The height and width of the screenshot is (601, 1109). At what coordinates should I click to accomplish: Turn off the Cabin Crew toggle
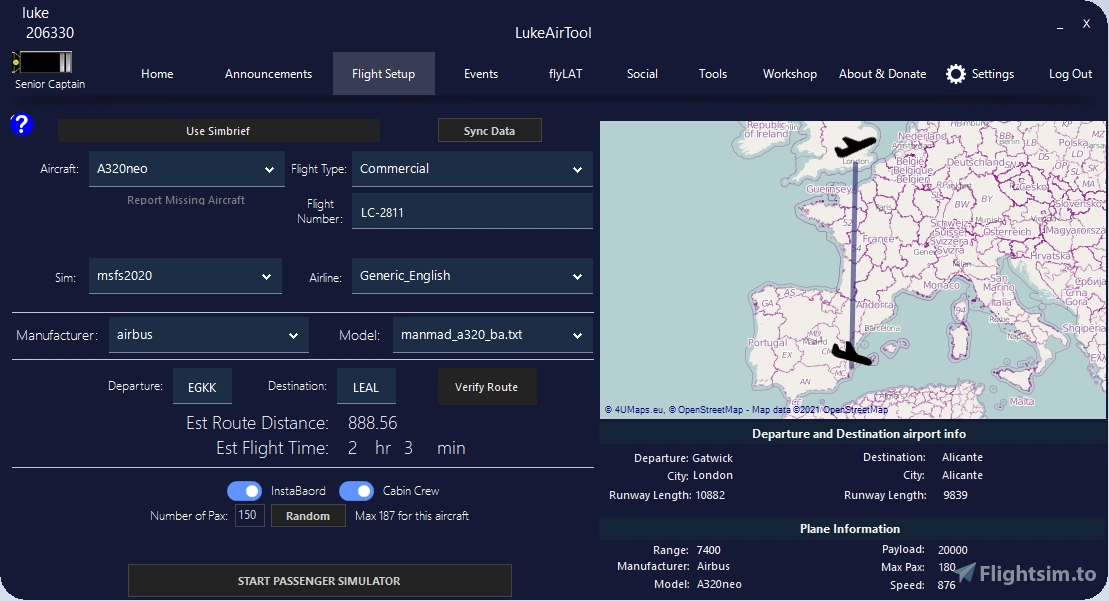pyautogui.click(x=358, y=490)
